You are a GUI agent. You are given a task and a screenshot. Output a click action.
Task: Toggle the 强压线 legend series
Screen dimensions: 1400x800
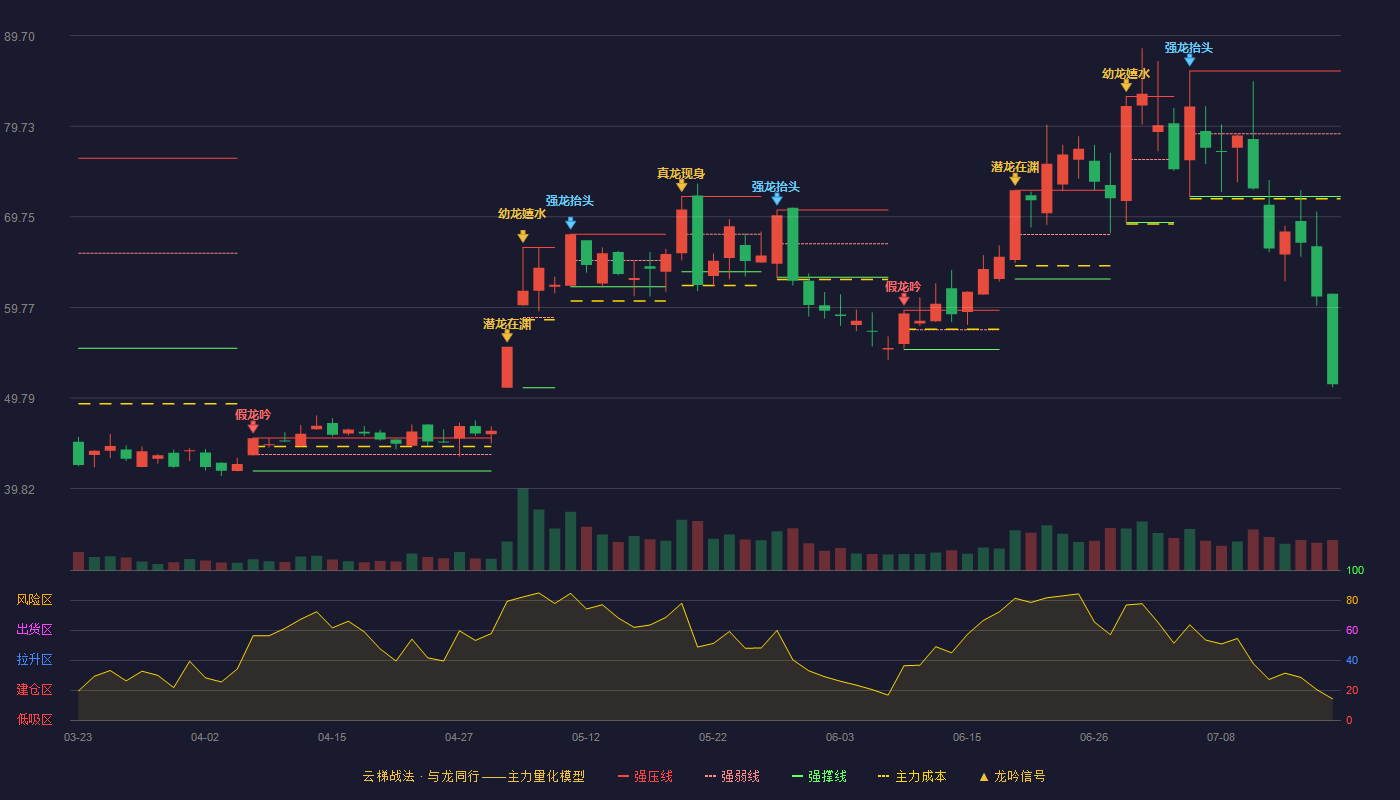(645, 776)
